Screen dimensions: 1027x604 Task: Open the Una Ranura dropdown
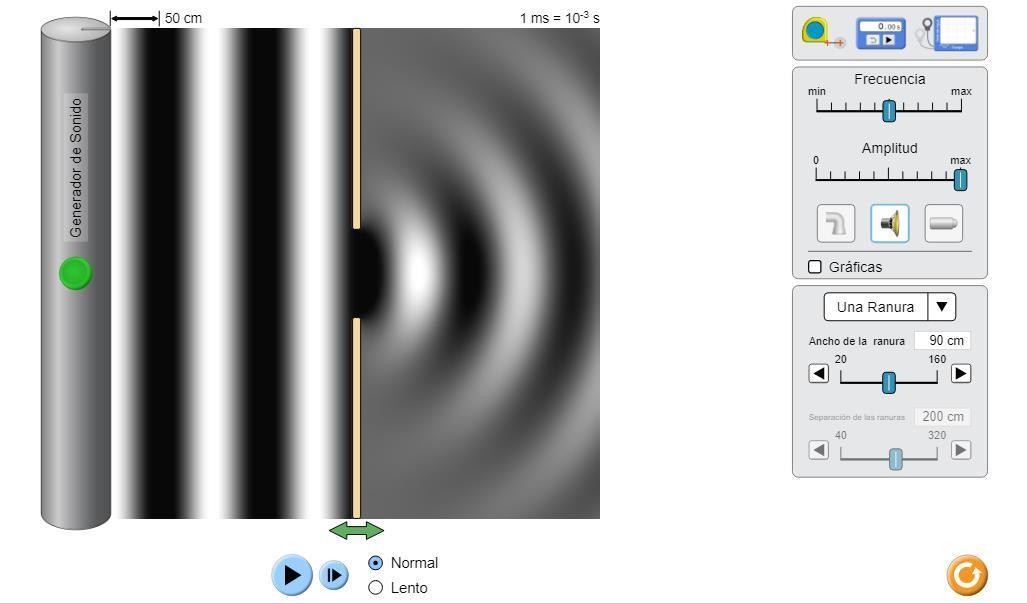pyautogui.click(x=889, y=307)
